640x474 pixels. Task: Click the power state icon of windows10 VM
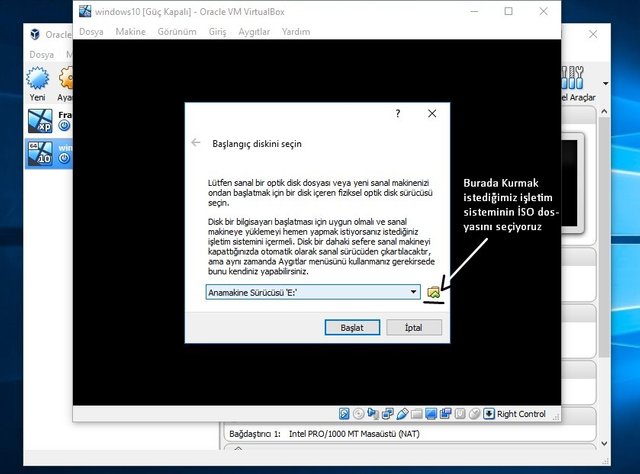pyautogui.click(x=64, y=158)
